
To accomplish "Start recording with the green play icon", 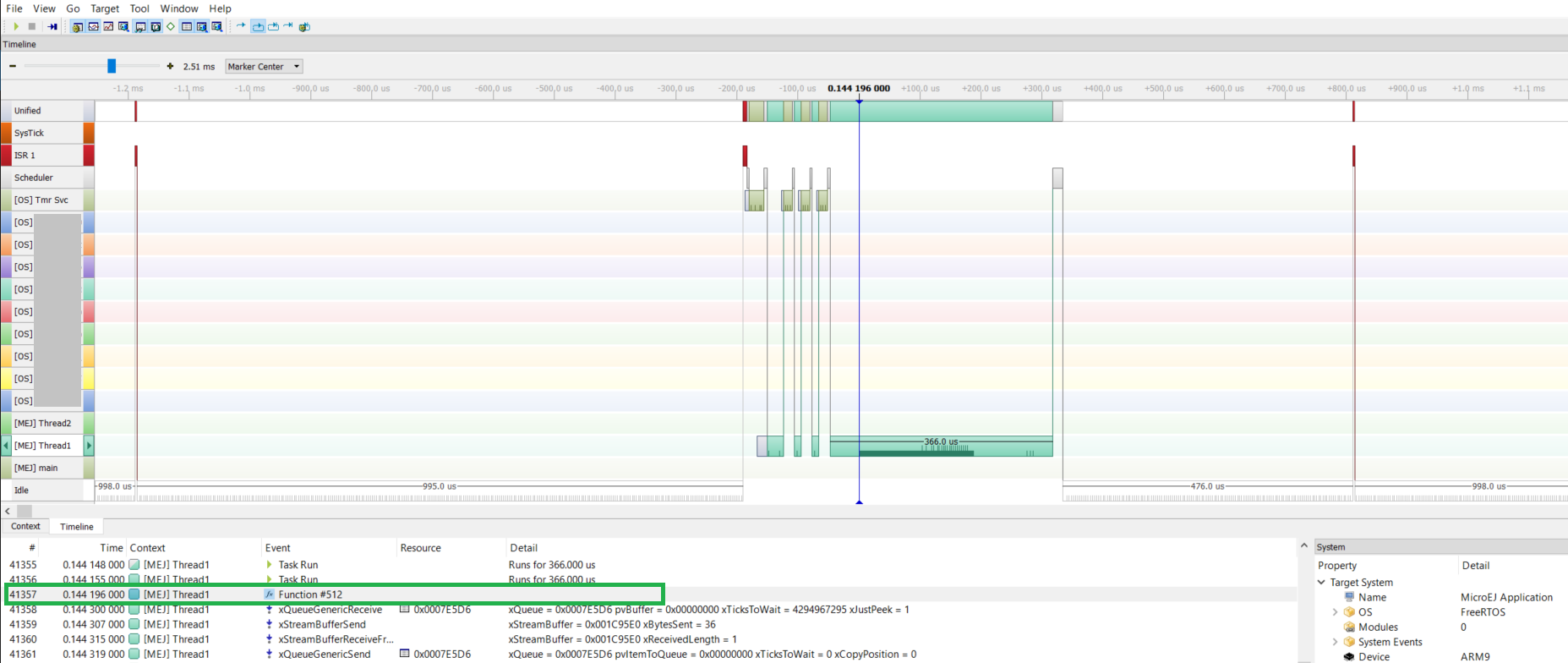I will [x=16, y=26].
